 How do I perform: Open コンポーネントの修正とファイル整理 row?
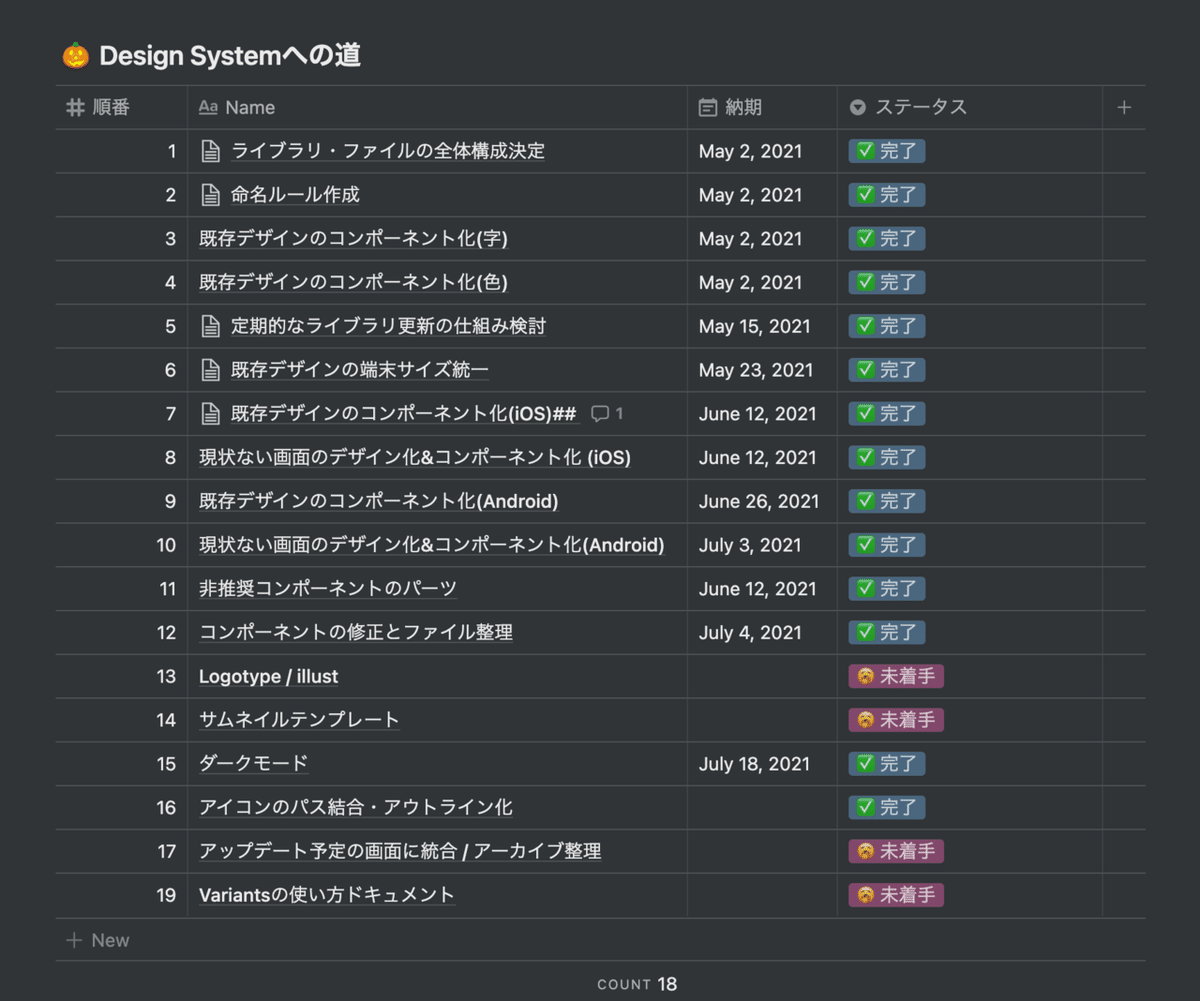tap(356, 633)
